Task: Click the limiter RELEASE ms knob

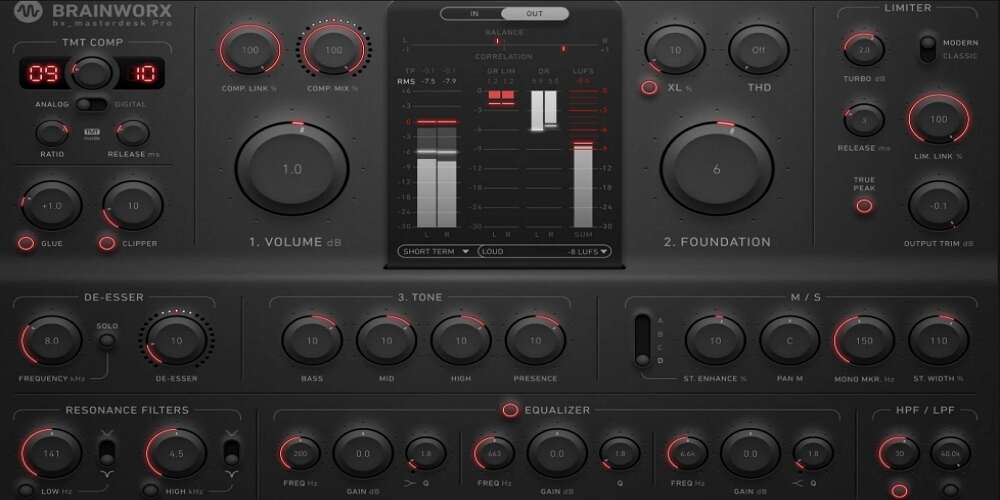Action: pyautogui.click(x=864, y=119)
